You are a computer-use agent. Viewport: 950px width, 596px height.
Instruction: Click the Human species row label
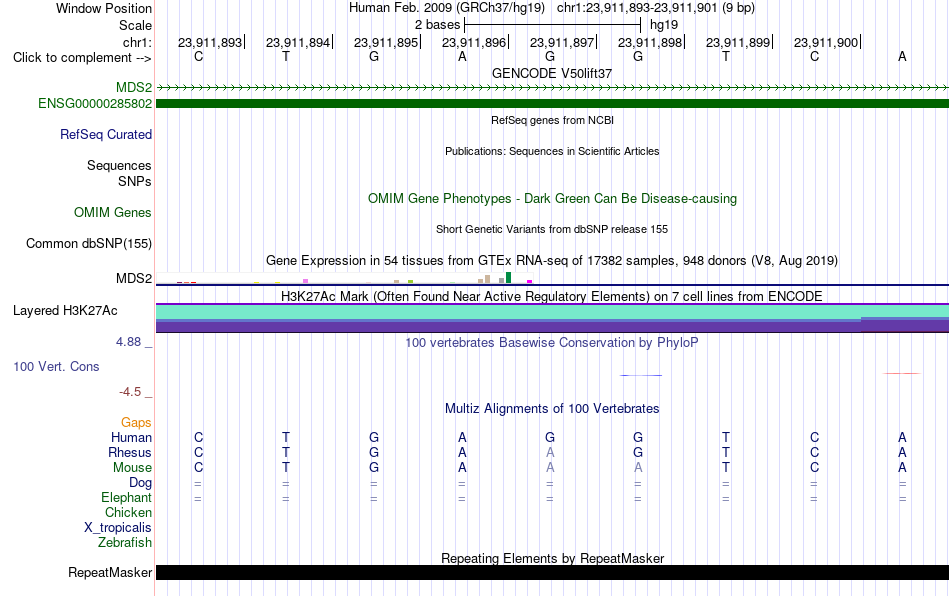tap(131, 437)
